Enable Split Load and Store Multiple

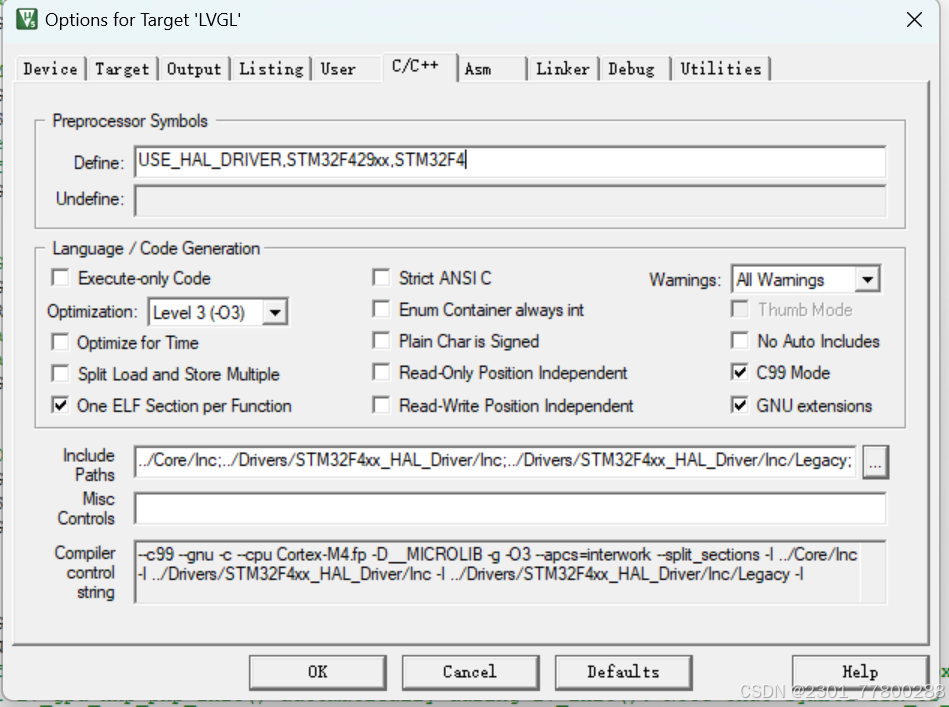pos(60,373)
